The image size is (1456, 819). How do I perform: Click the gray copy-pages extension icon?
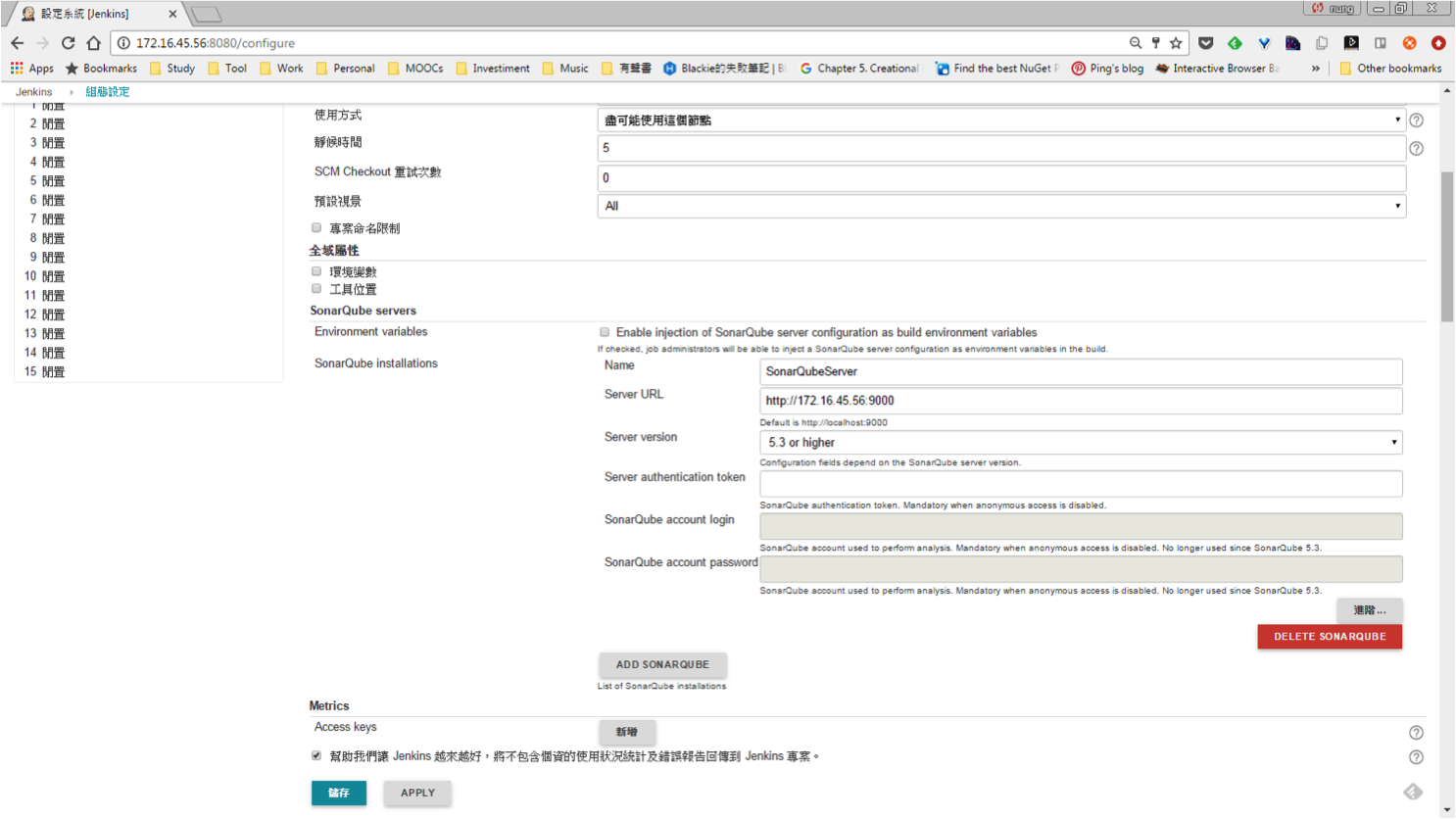point(1322,43)
